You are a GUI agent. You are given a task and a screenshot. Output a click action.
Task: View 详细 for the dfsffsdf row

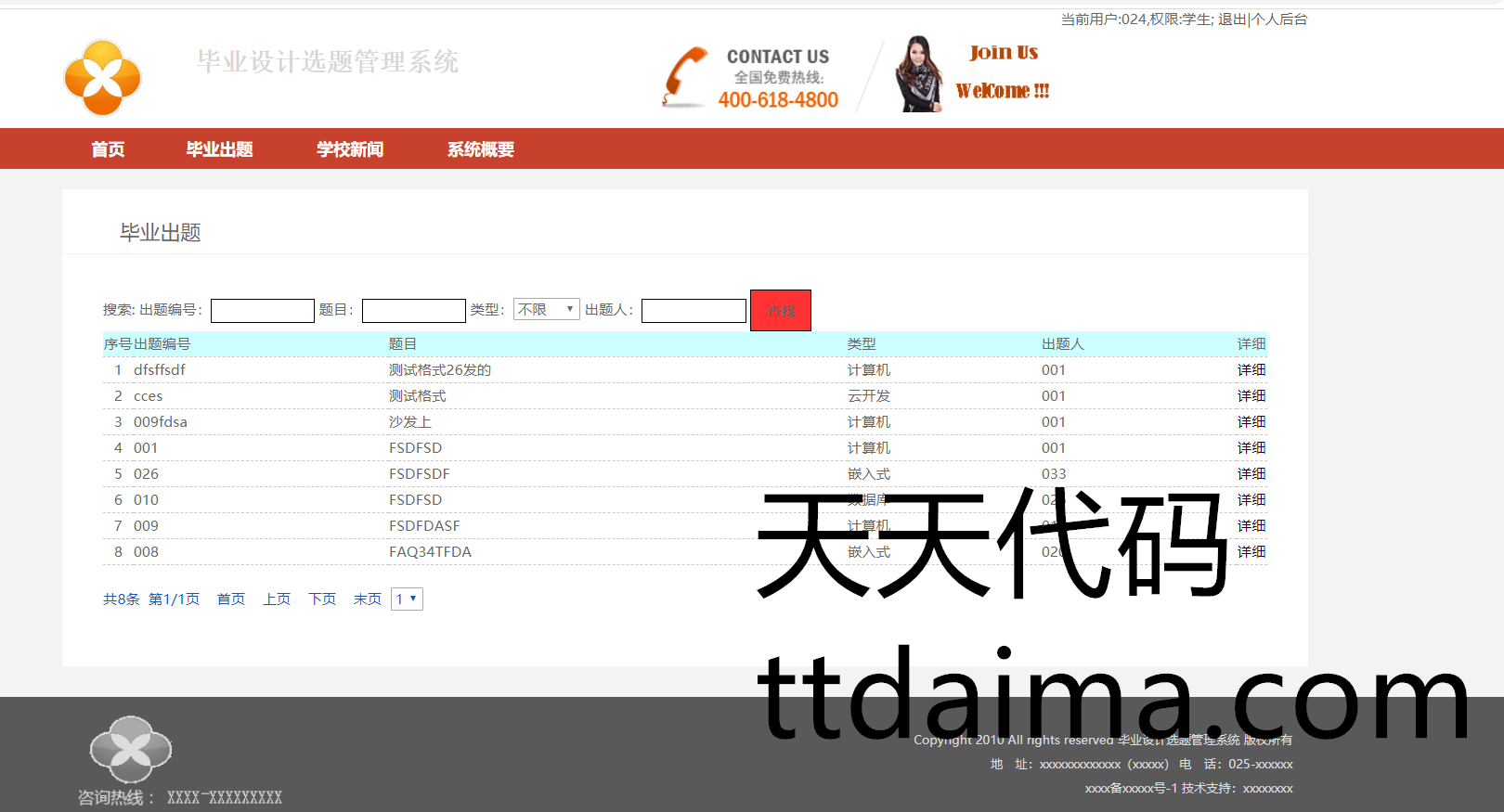point(1251,370)
